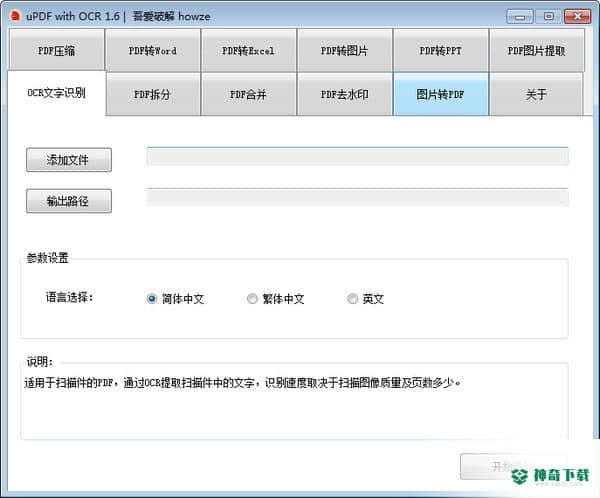Click the start button at bottom right

point(513,466)
